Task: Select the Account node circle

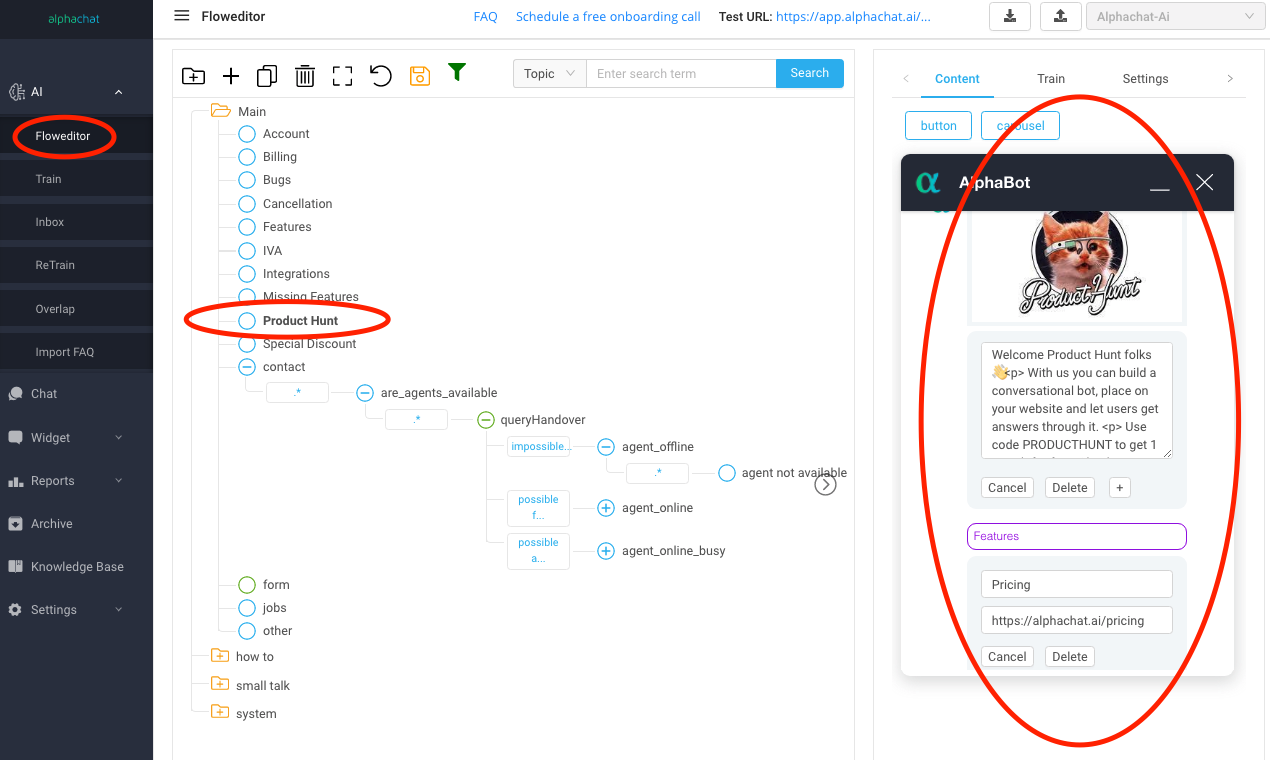Action: tap(247, 134)
